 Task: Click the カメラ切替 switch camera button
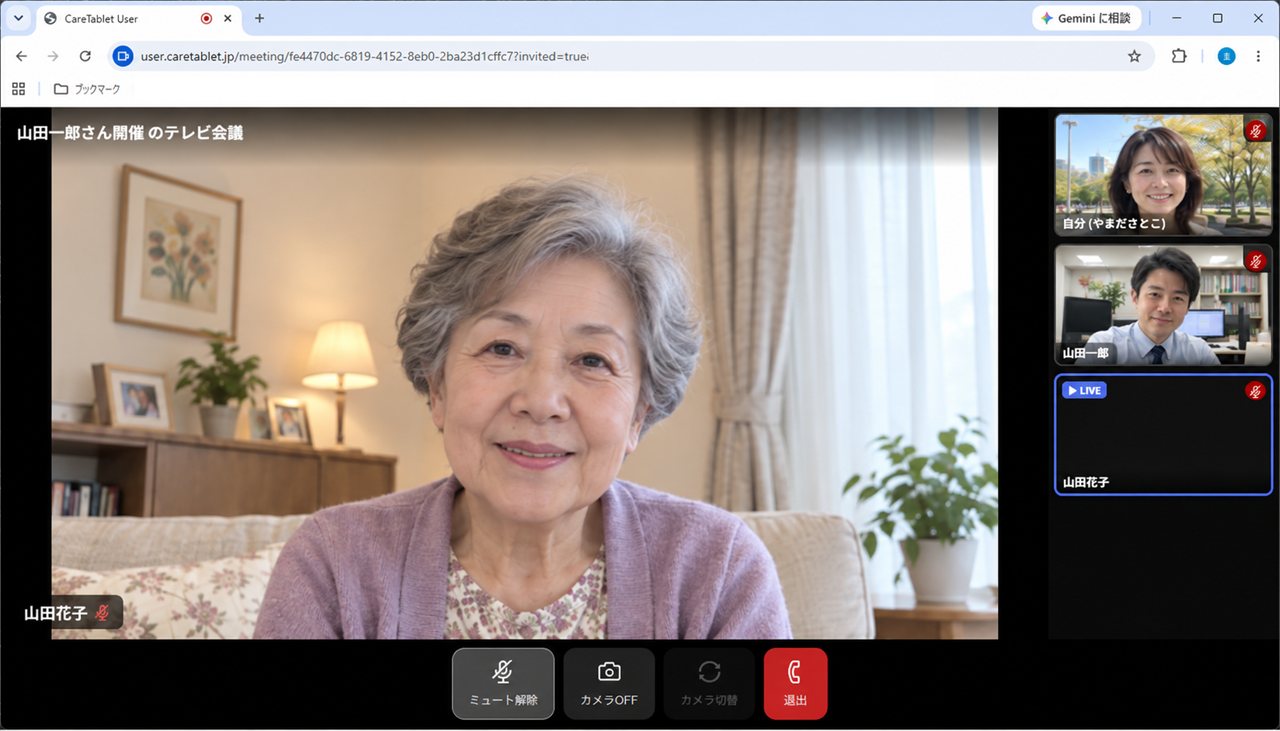(709, 683)
